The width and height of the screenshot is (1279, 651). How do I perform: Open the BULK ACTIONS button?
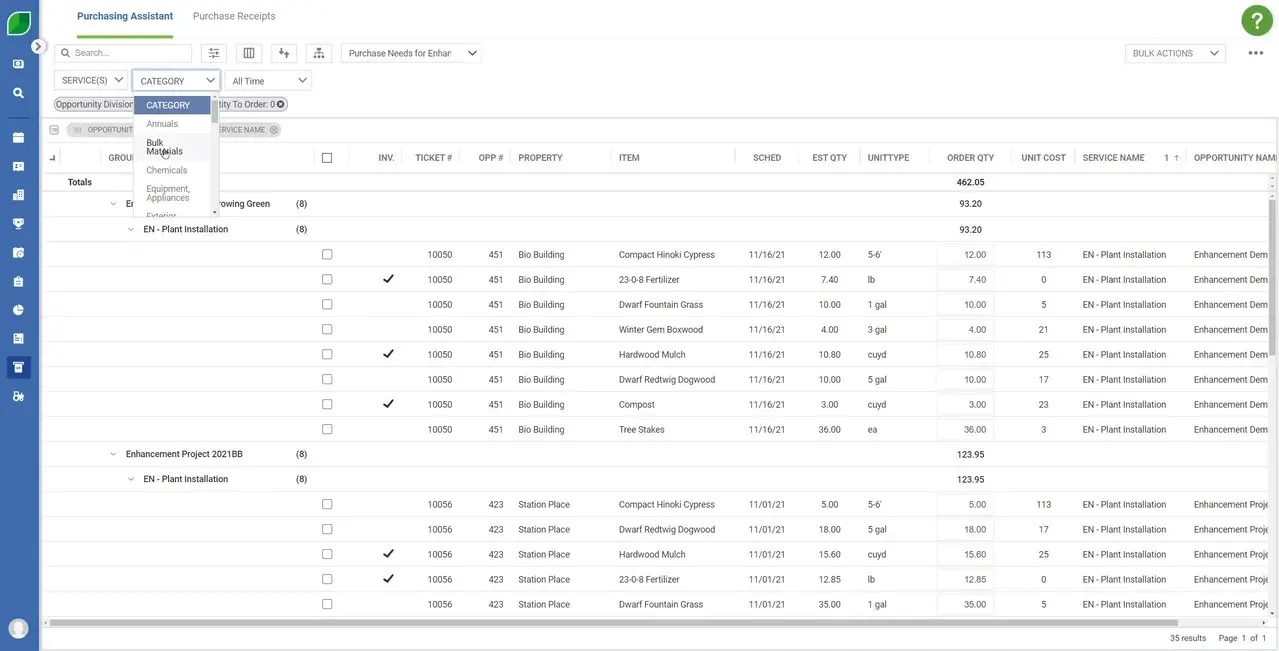coord(1174,53)
